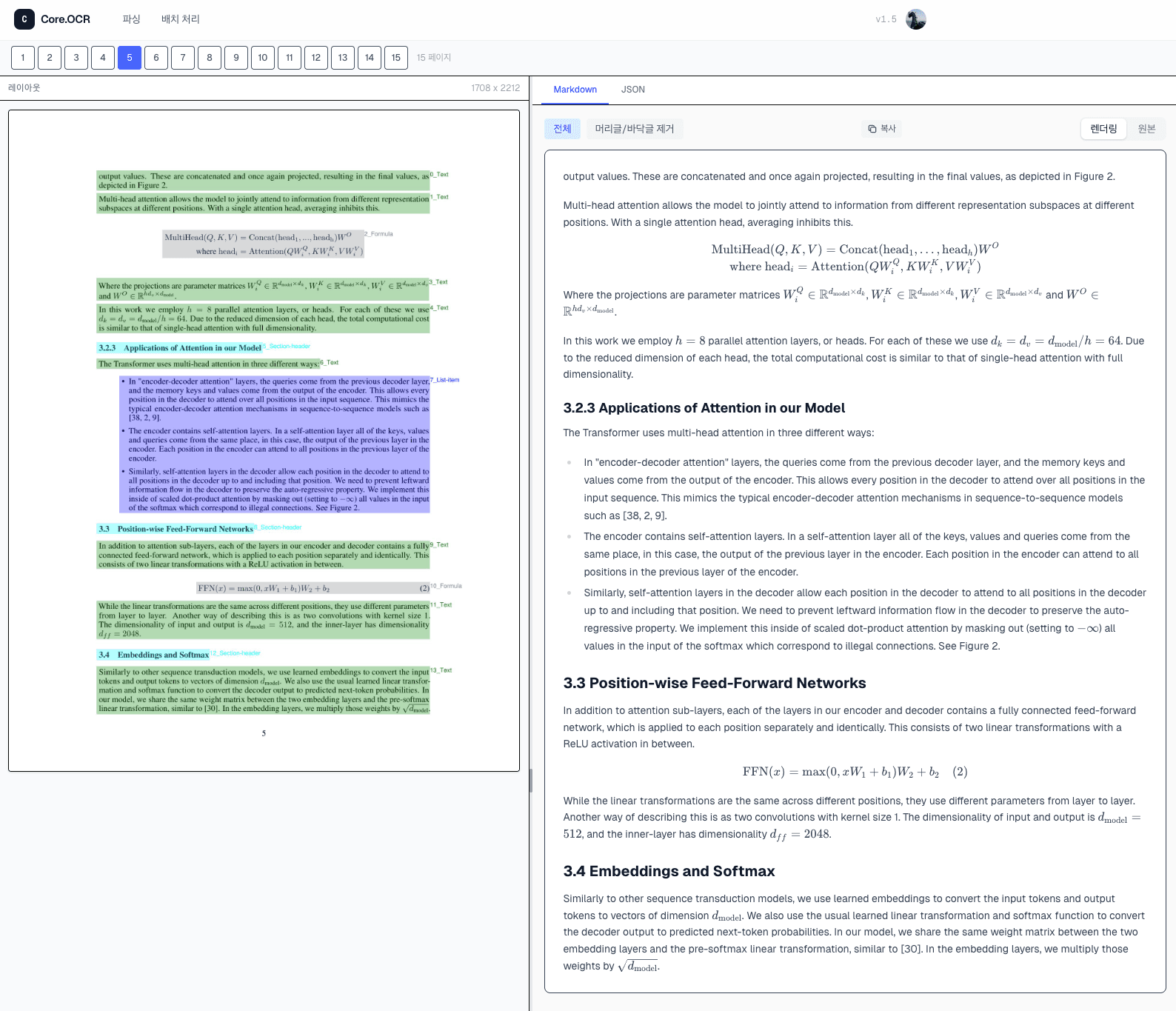Select the 3.2.3 section header highlight box
Viewport: 1176px width, 1011px height.
(180, 347)
